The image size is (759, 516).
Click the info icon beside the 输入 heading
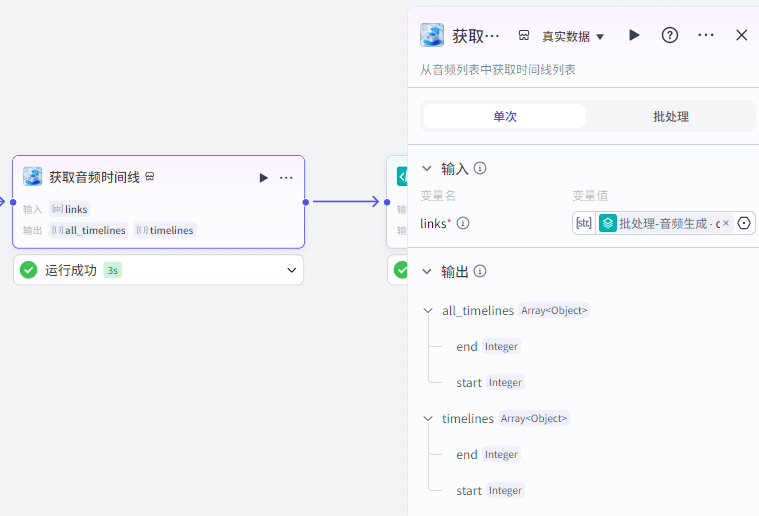coord(480,168)
